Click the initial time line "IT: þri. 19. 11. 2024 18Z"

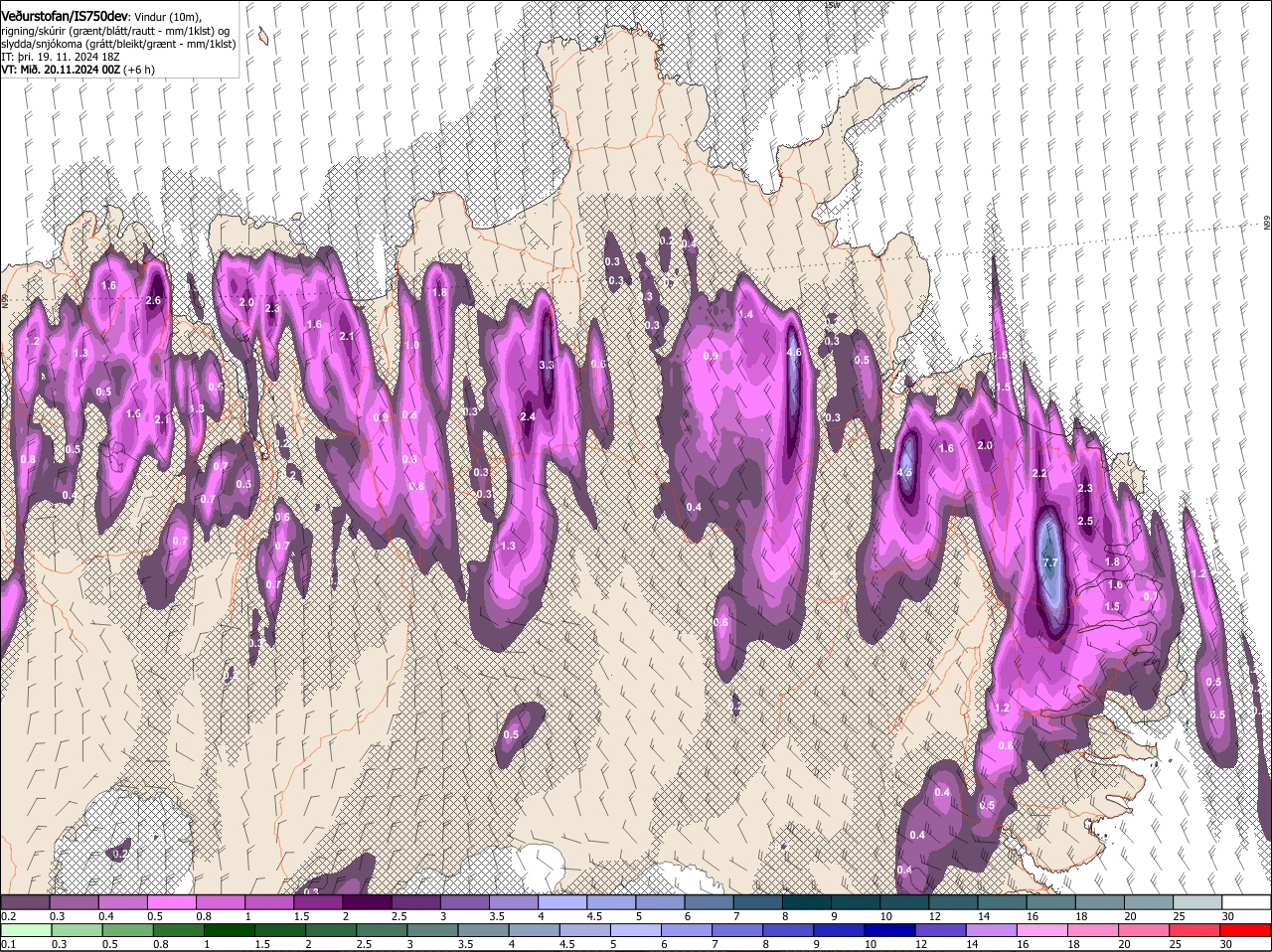click(61, 57)
